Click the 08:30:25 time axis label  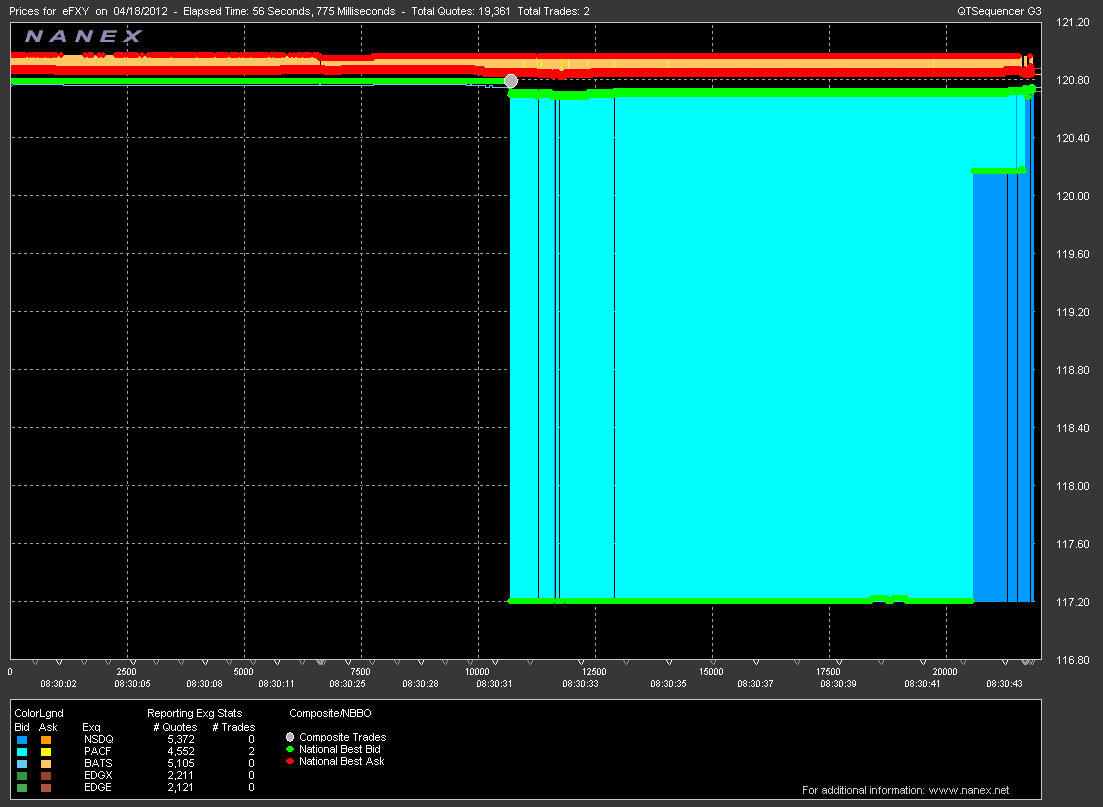[x=348, y=684]
